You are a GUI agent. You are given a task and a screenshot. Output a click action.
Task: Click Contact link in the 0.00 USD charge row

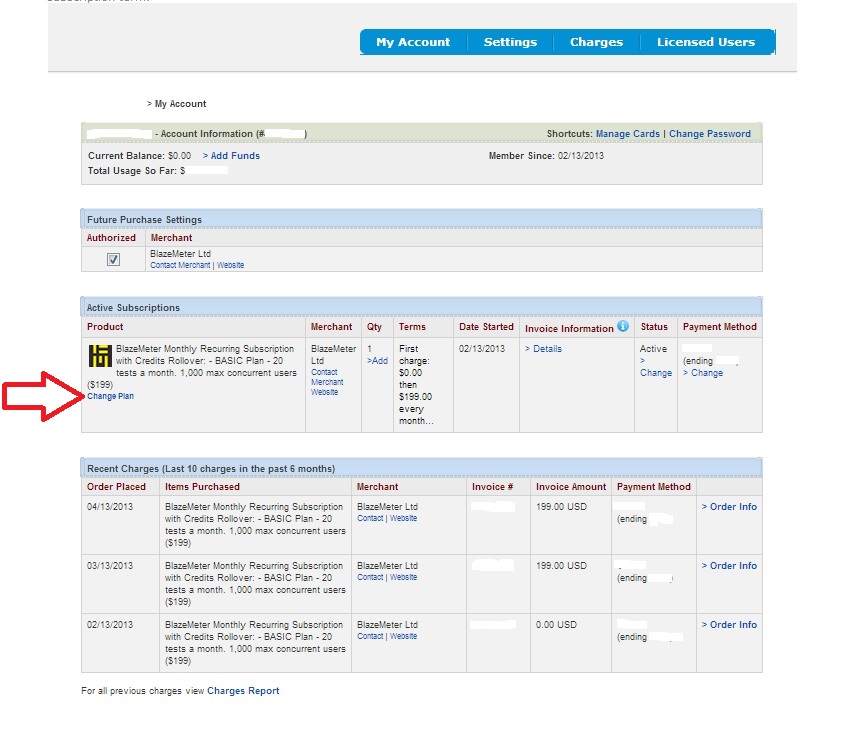pos(370,636)
